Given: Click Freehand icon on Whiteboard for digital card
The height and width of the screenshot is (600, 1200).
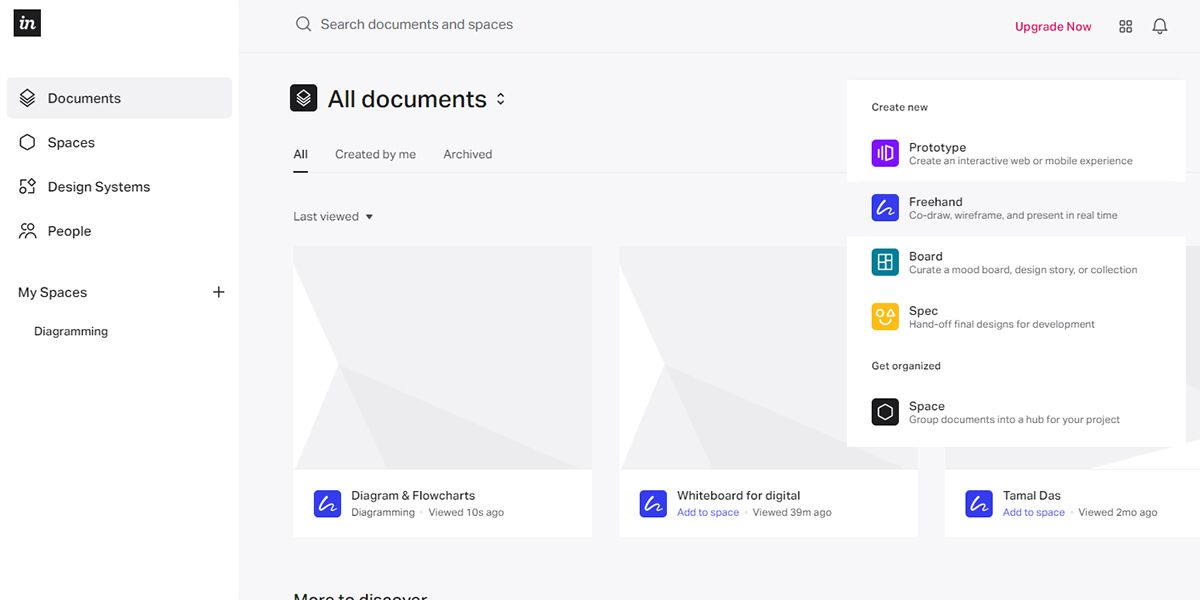Looking at the screenshot, I should (x=653, y=503).
